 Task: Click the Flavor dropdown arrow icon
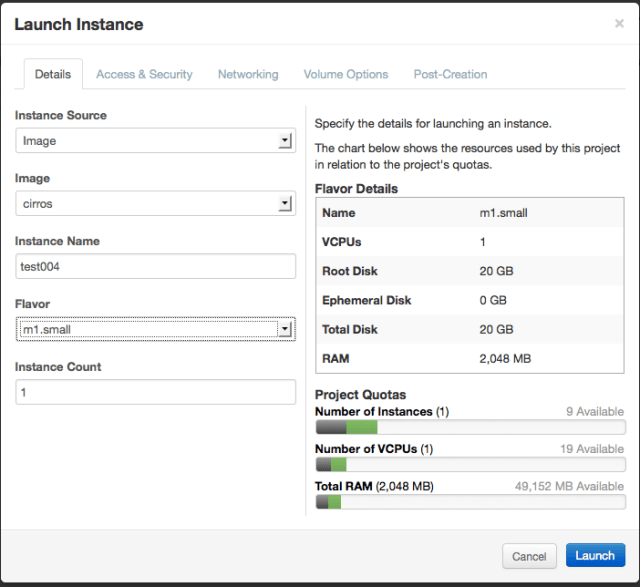(x=285, y=329)
